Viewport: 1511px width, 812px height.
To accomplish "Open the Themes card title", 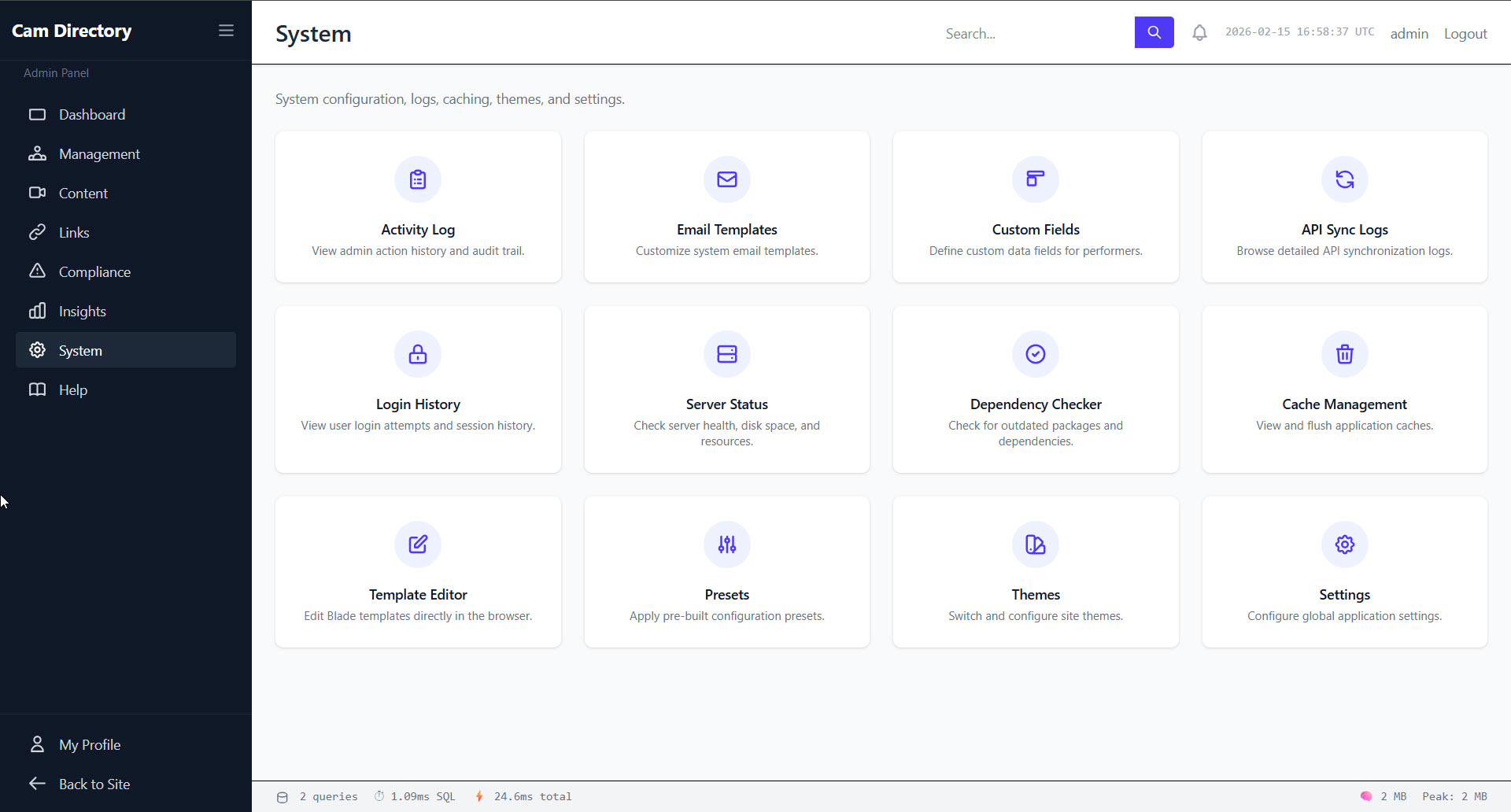I will coord(1036,595).
